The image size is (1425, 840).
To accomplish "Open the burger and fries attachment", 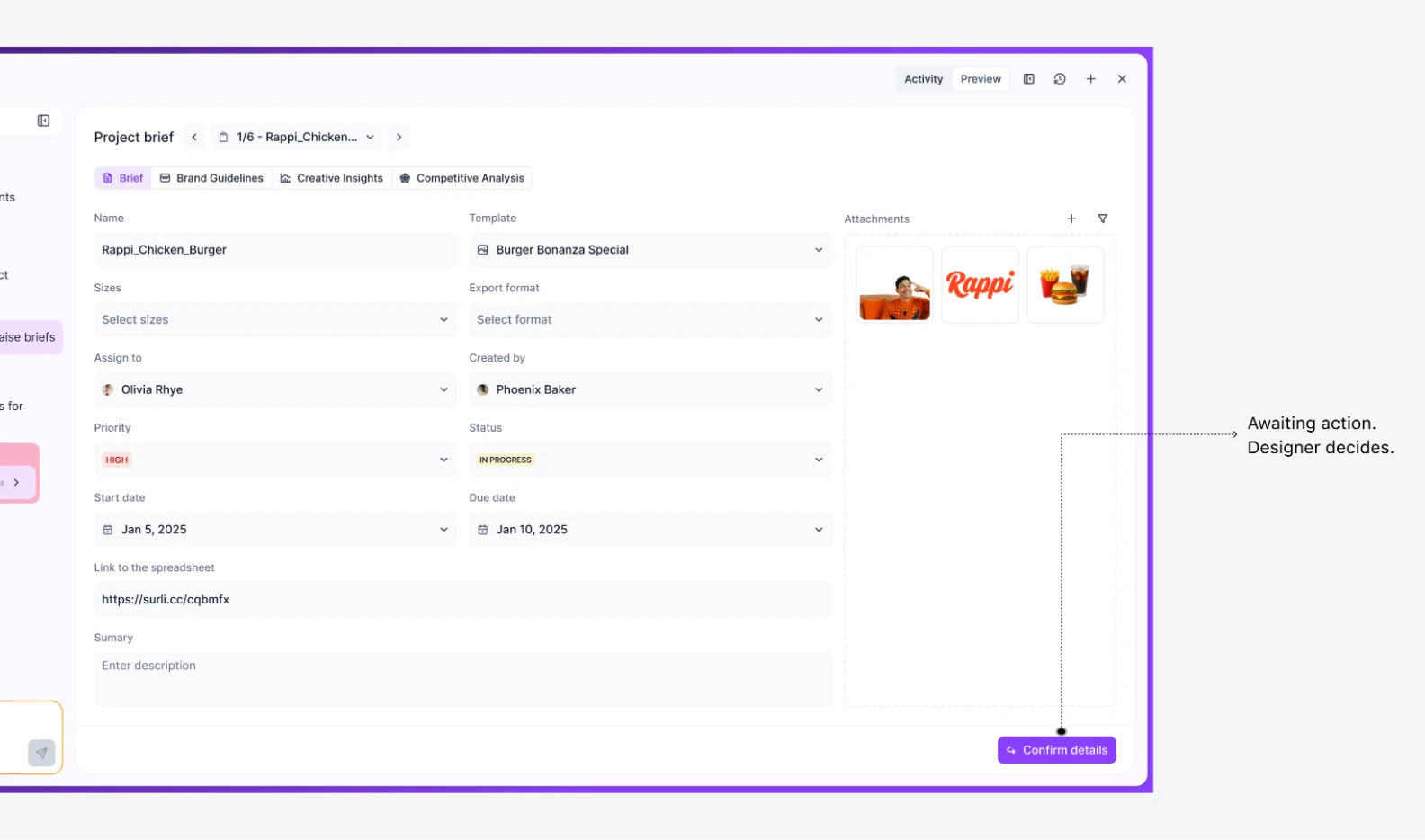I will 1065,285.
